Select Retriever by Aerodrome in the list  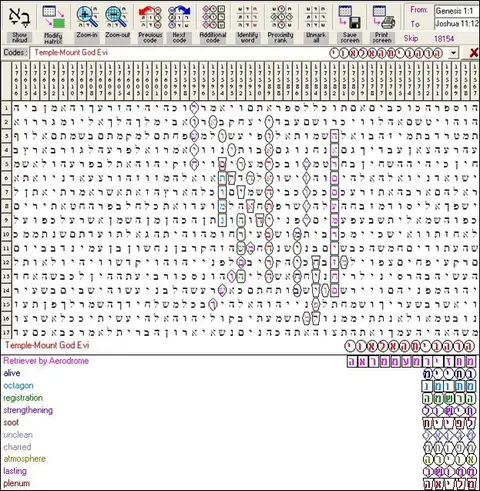coord(46,361)
